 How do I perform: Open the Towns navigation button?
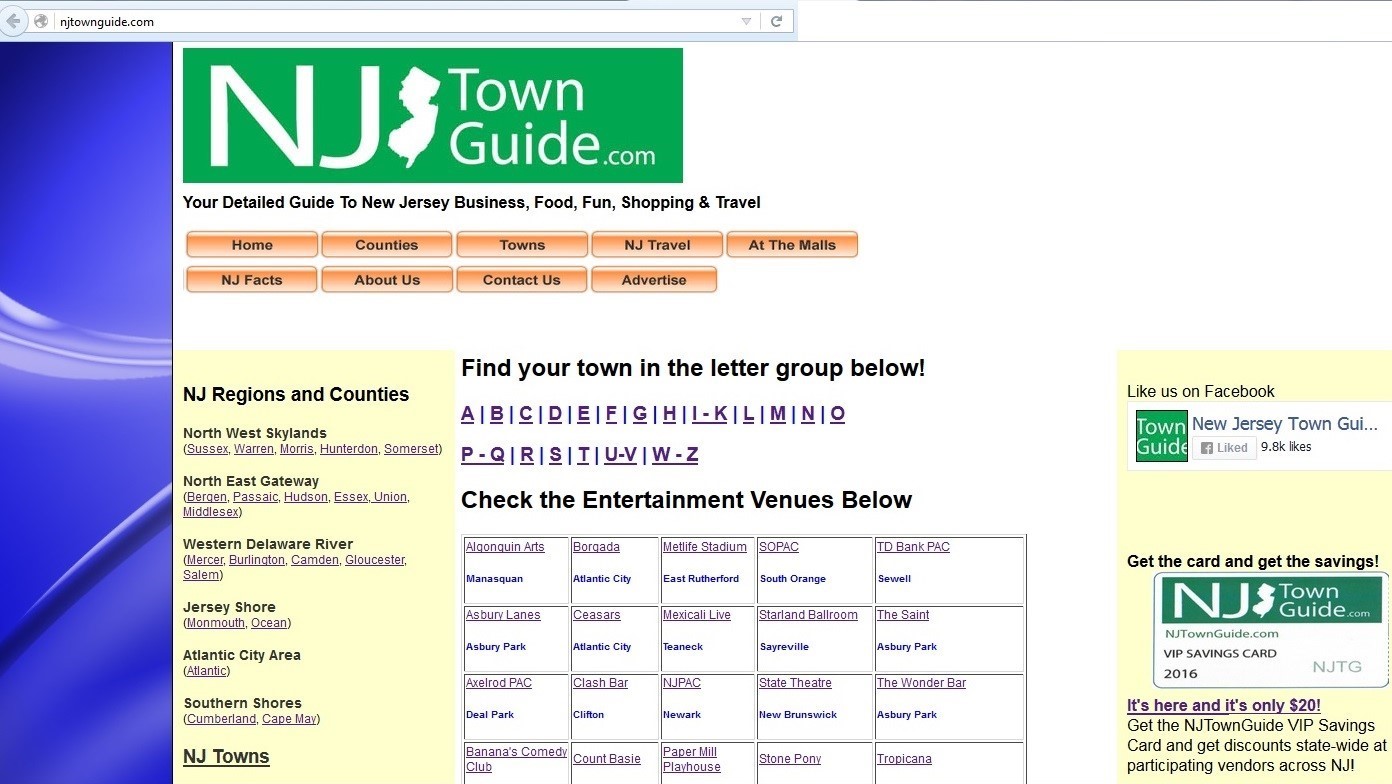pyautogui.click(x=522, y=245)
